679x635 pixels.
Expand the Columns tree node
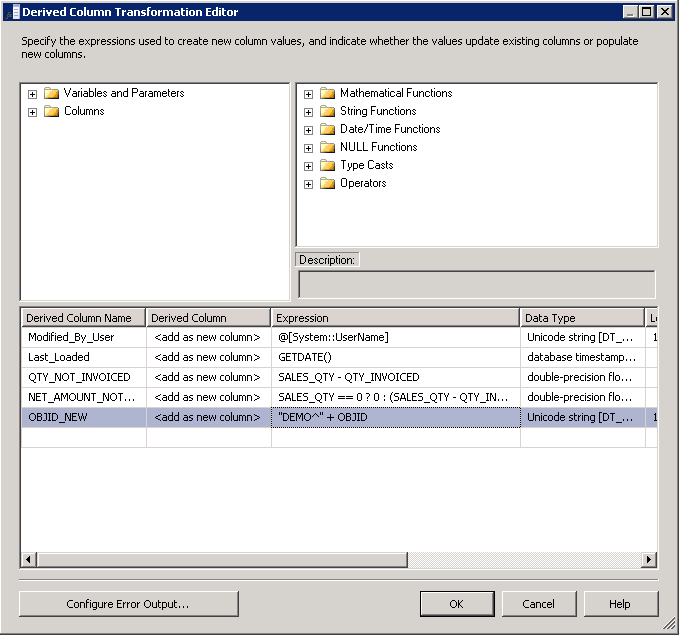click(33, 112)
